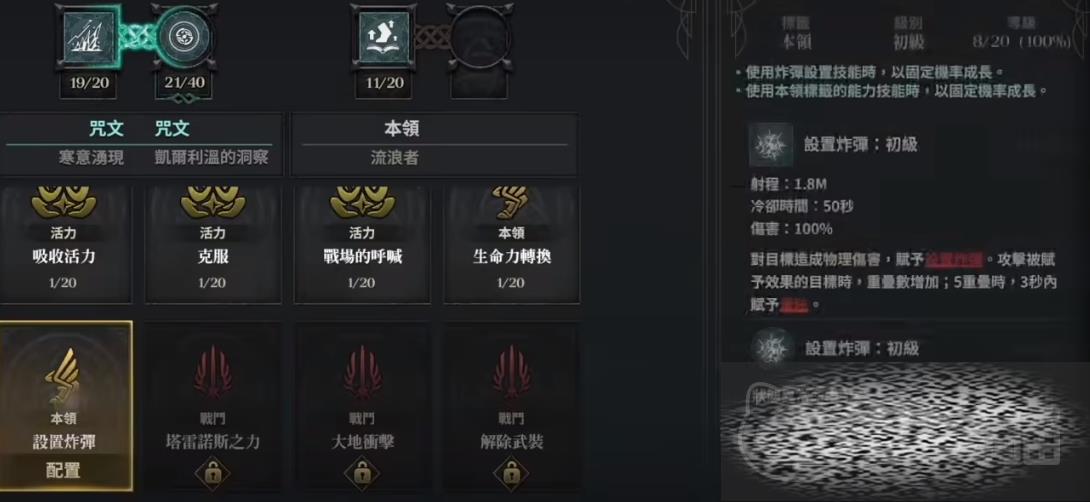Image resolution: width=1090 pixels, height=502 pixels.
Task: Select the 克服 skill card
Action: tap(213, 243)
